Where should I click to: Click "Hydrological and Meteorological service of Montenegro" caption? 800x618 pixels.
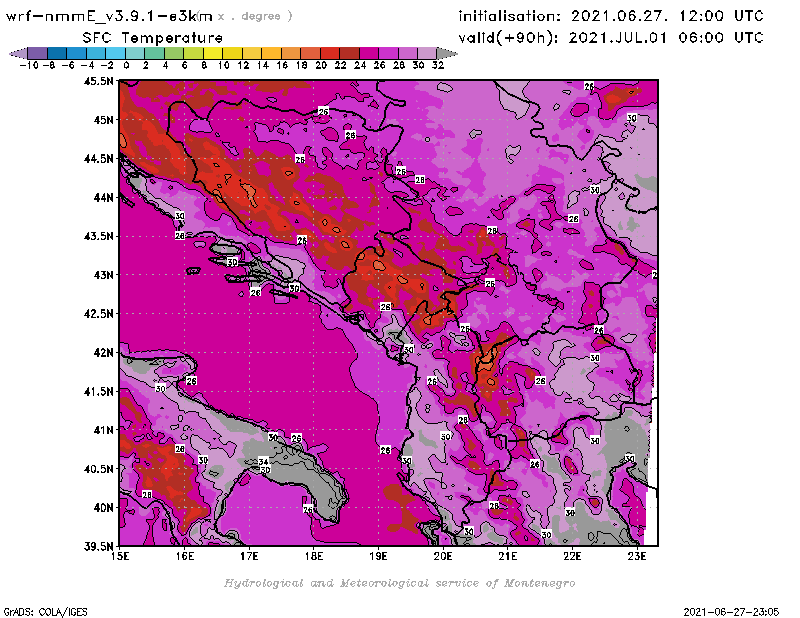point(399,583)
